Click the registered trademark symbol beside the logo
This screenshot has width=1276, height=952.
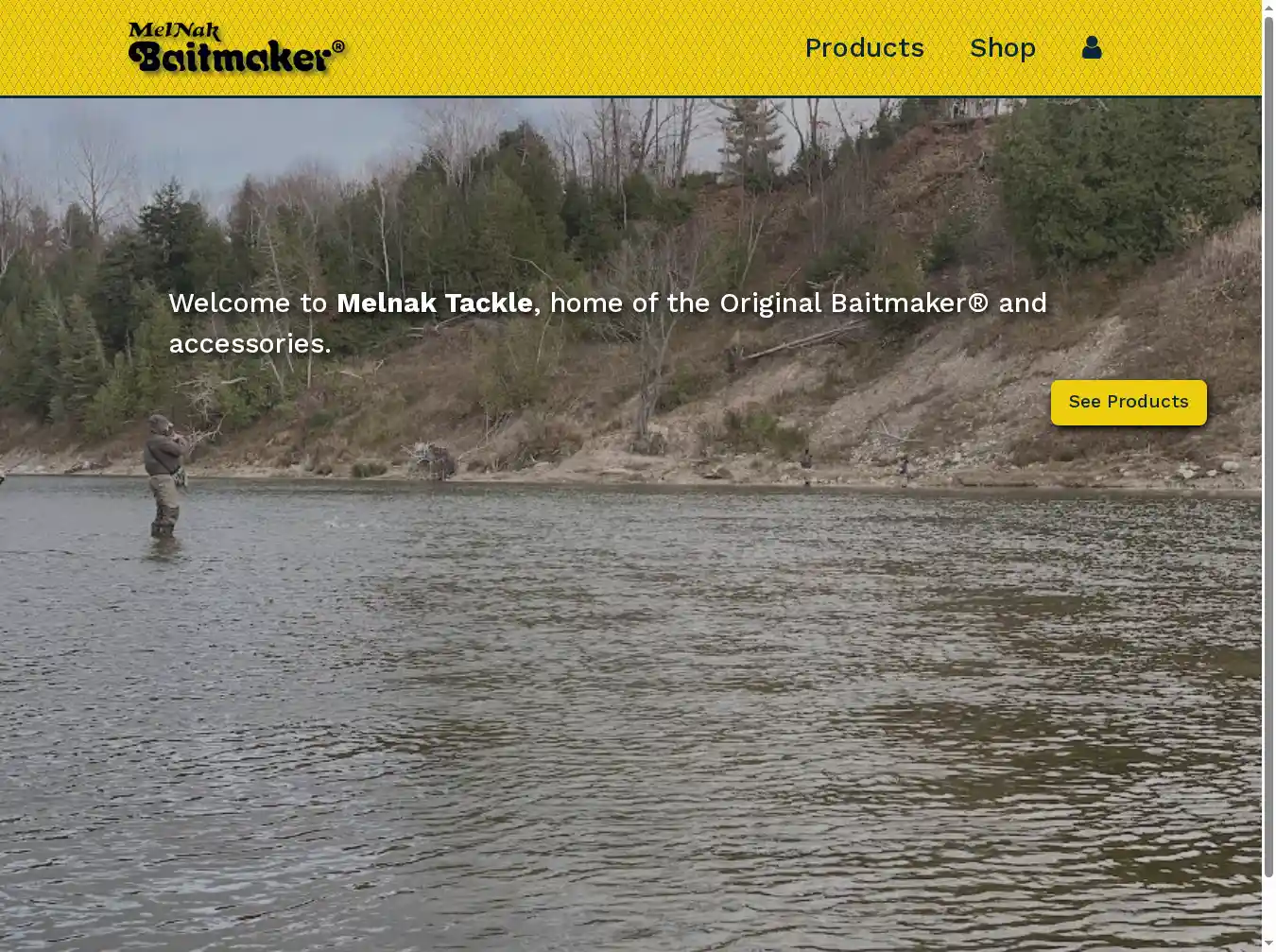(338, 46)
